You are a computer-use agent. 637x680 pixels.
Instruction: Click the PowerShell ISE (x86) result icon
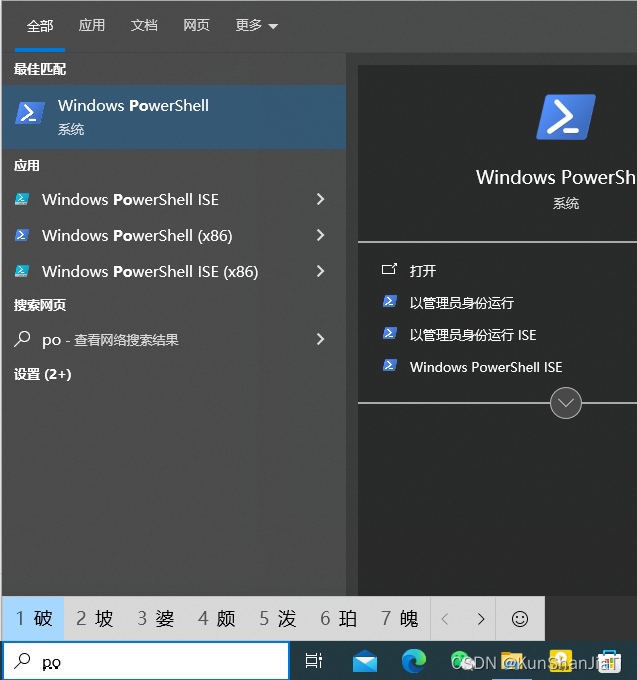[x=22, y=271]
